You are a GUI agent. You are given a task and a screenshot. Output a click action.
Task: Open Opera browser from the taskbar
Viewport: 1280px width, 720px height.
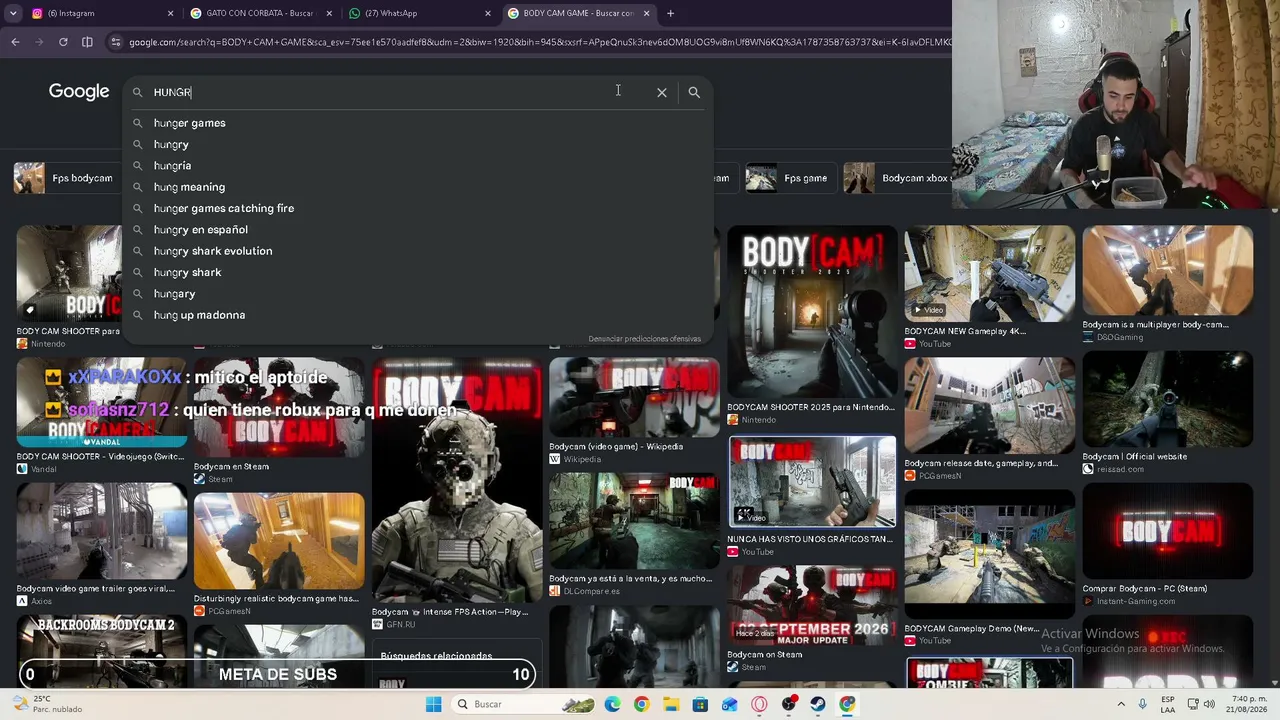759,704
